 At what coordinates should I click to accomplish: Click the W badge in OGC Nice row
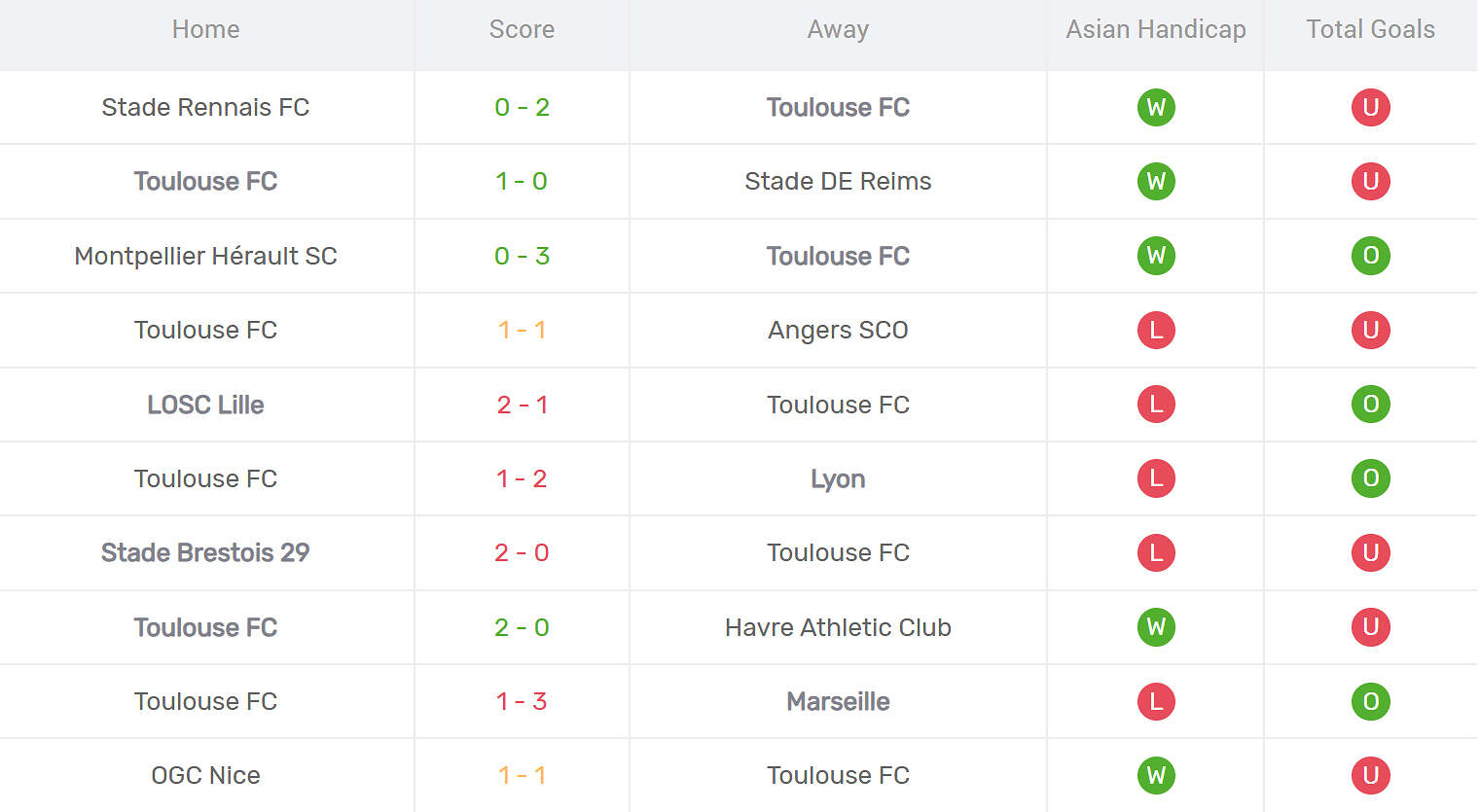point(1156,775)
